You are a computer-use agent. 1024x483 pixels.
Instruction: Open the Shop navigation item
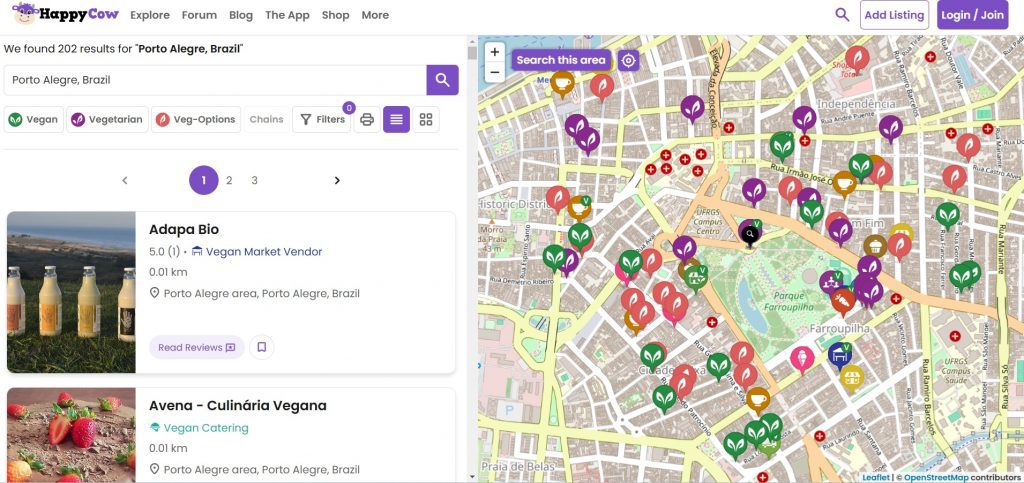(336, 15)
